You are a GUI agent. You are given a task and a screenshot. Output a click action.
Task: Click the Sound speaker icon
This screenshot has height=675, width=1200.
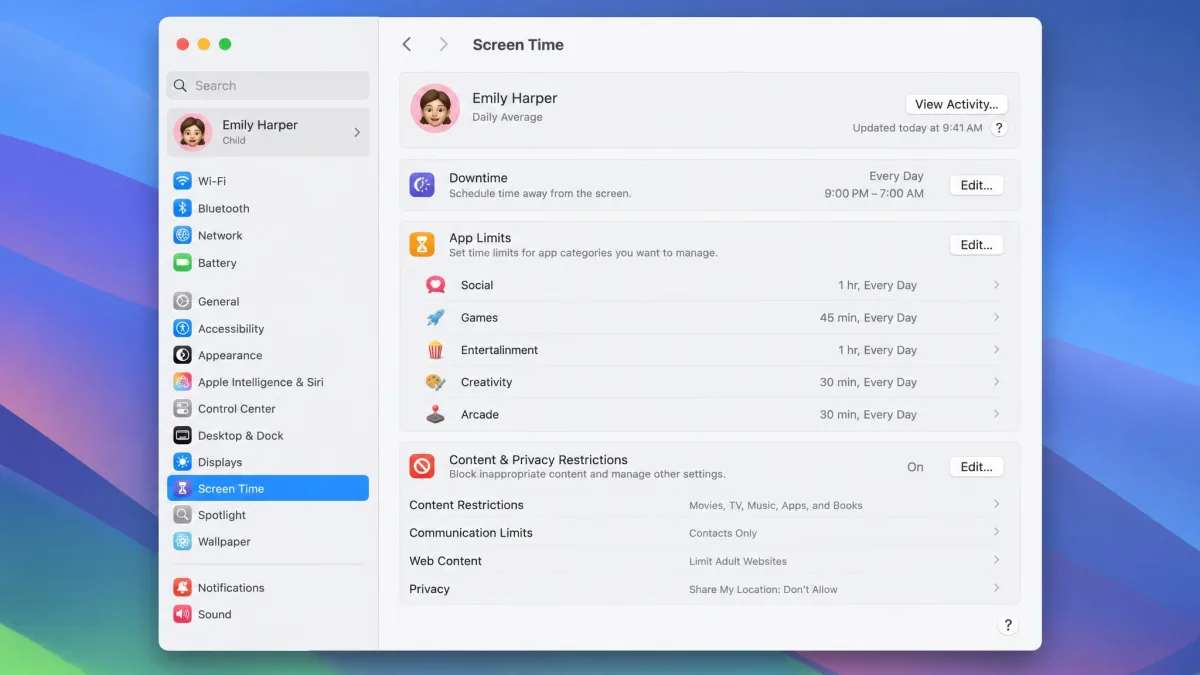click(x=182, y=614)
